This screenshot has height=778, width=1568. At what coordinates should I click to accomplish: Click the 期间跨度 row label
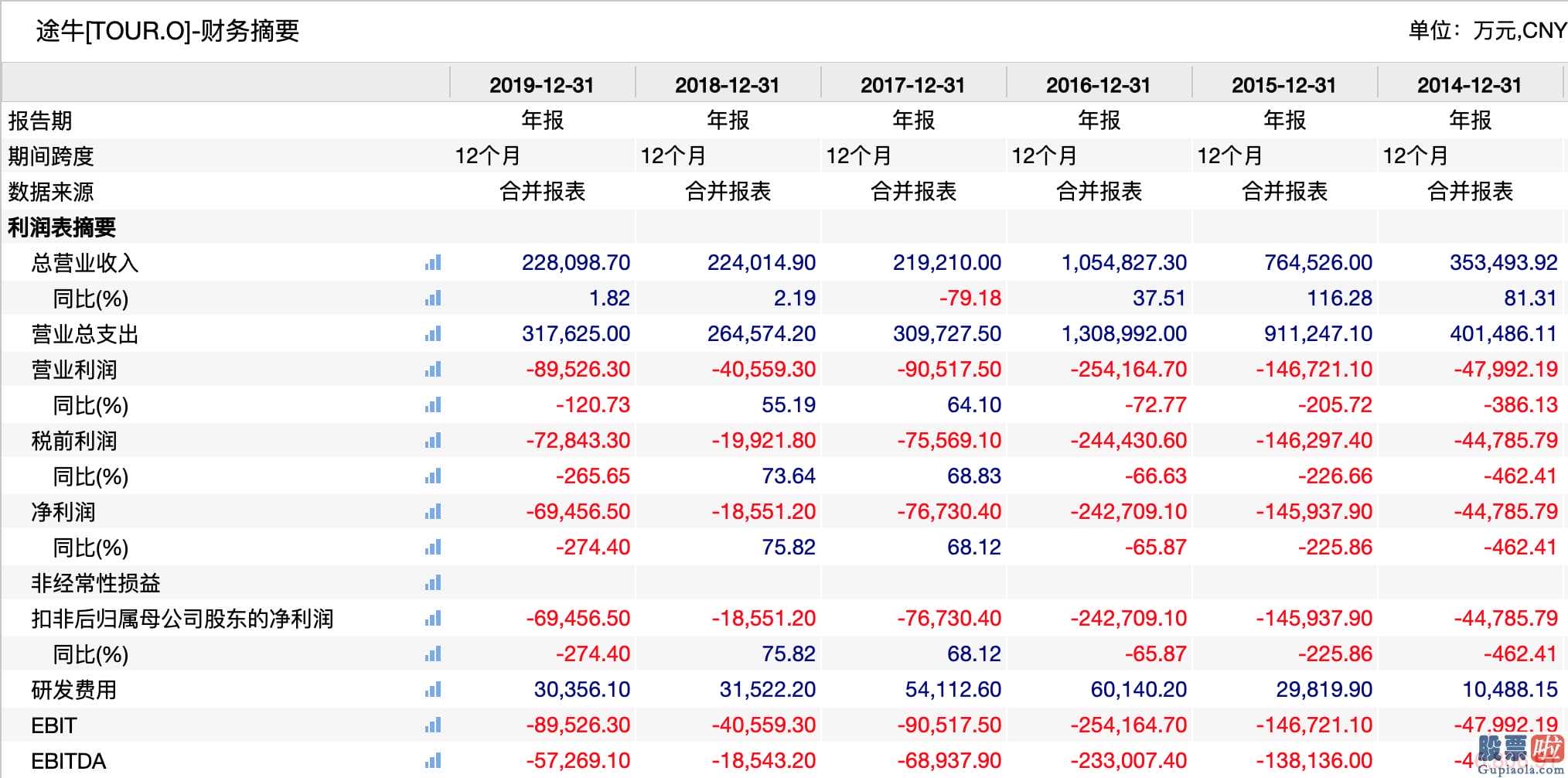tap(51, 156)
